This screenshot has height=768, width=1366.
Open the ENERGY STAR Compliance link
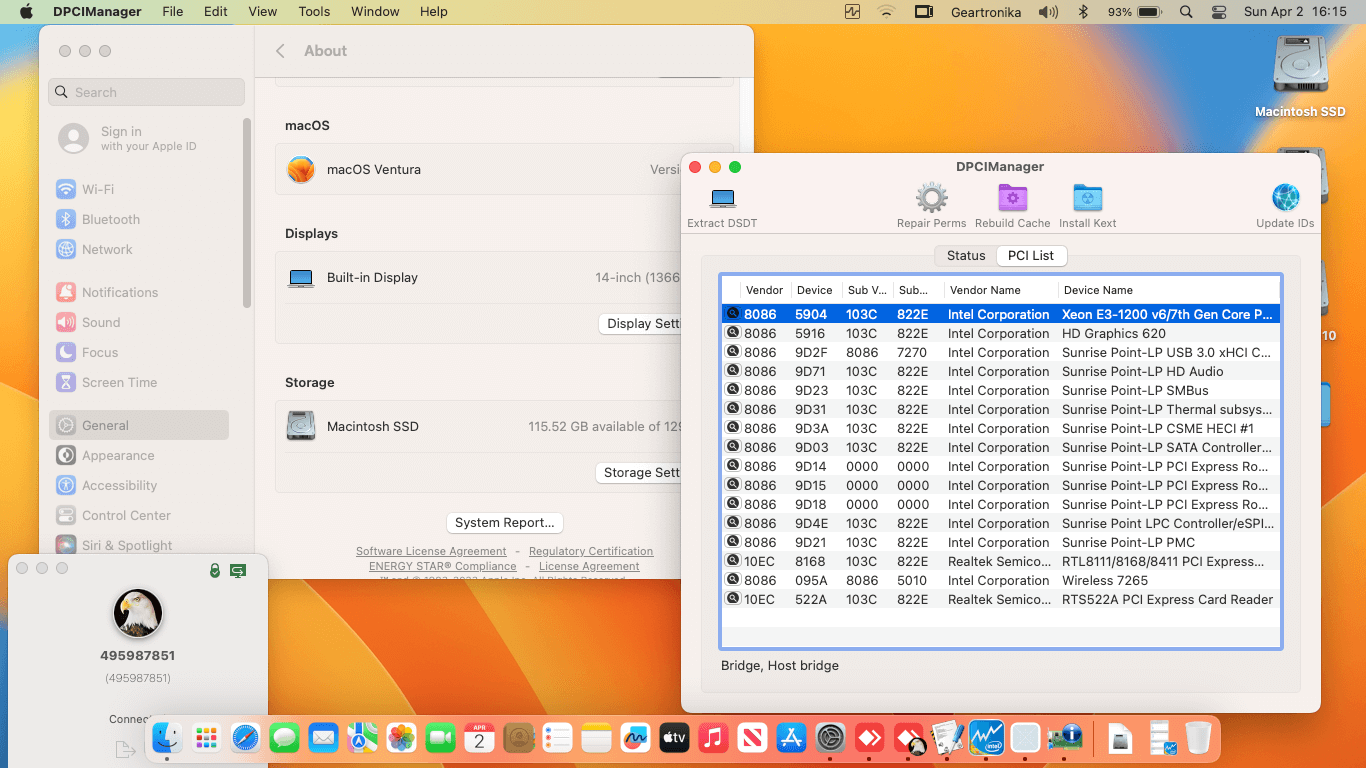(443, 566)
